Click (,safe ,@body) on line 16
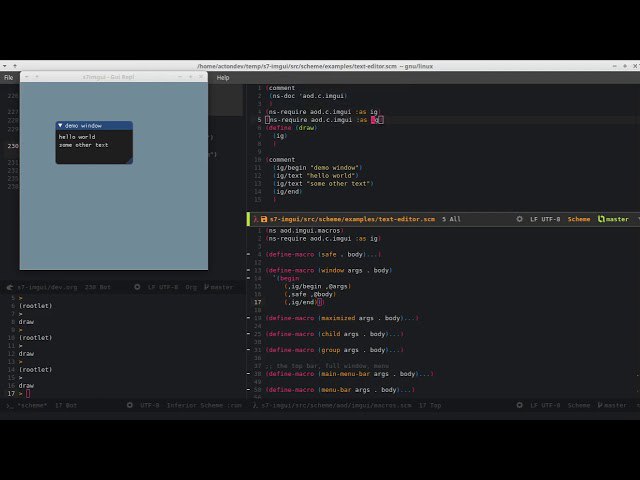Screen dimensions: 640x480 tap(310, 294)
